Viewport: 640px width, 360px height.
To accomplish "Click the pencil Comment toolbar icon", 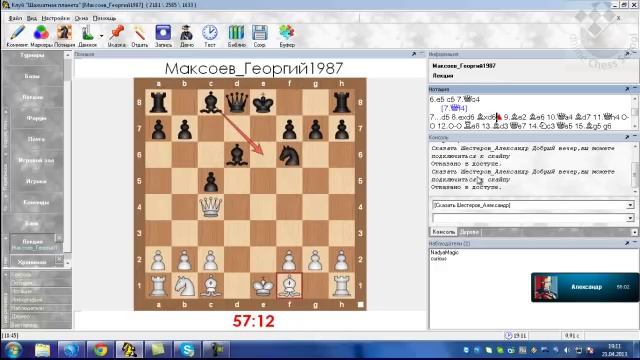I will coord(17,33).
